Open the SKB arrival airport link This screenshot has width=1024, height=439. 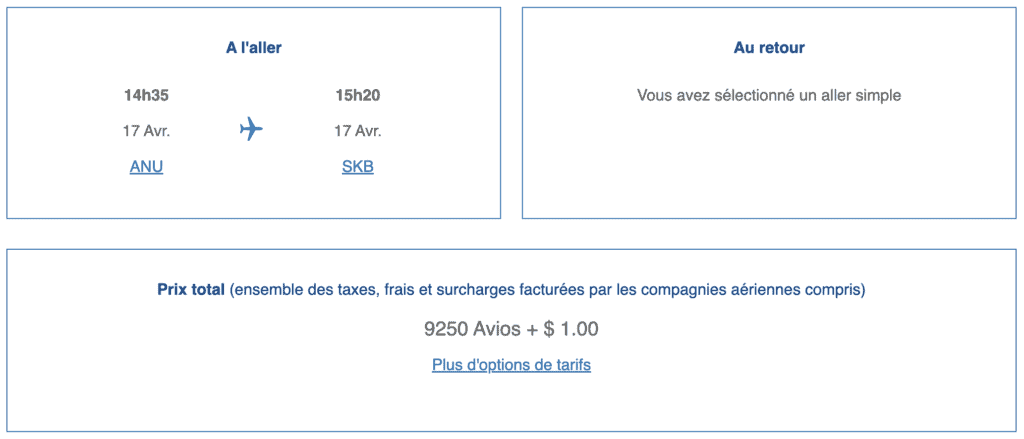coord(358,167)
